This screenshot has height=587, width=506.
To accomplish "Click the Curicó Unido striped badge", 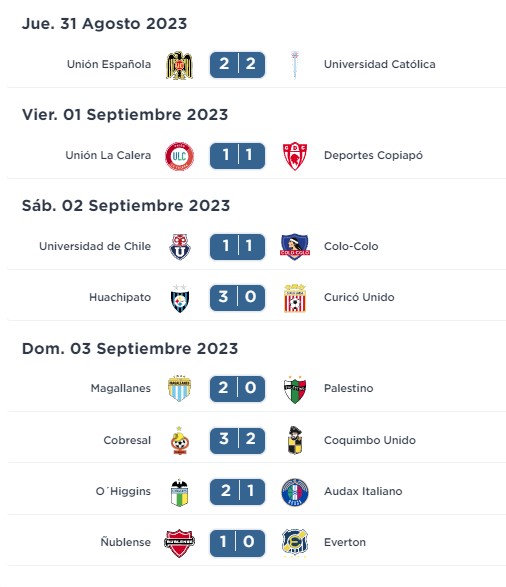I will tap(295, 298).
